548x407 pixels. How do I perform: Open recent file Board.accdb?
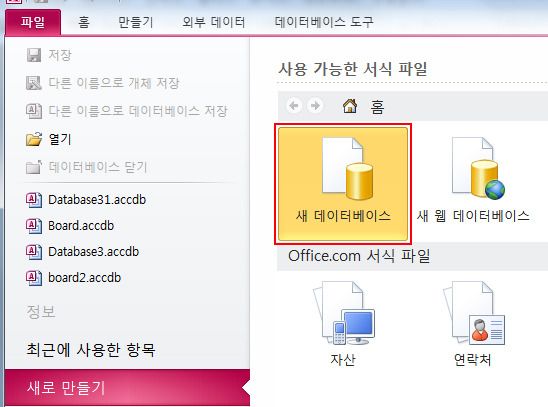(x=81, y=226)
